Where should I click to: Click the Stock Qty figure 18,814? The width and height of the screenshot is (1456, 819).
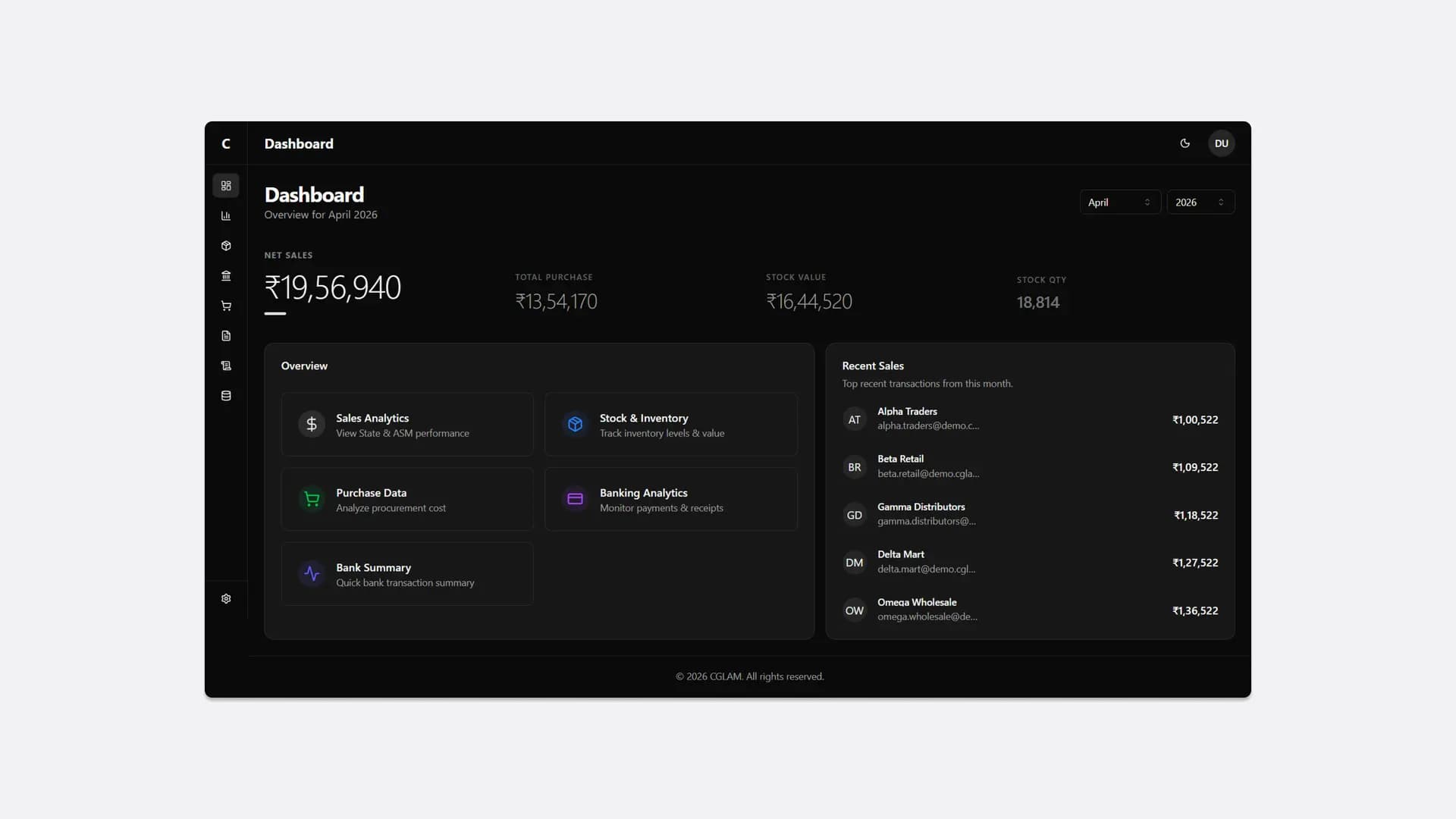tap(1038, 303)
